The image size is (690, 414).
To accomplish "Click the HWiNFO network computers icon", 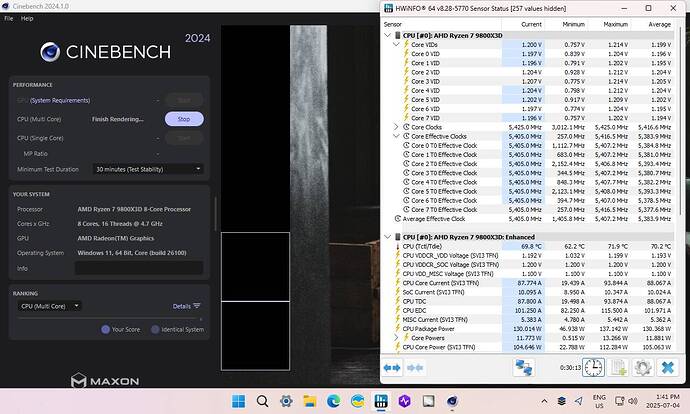I will 521,368.
